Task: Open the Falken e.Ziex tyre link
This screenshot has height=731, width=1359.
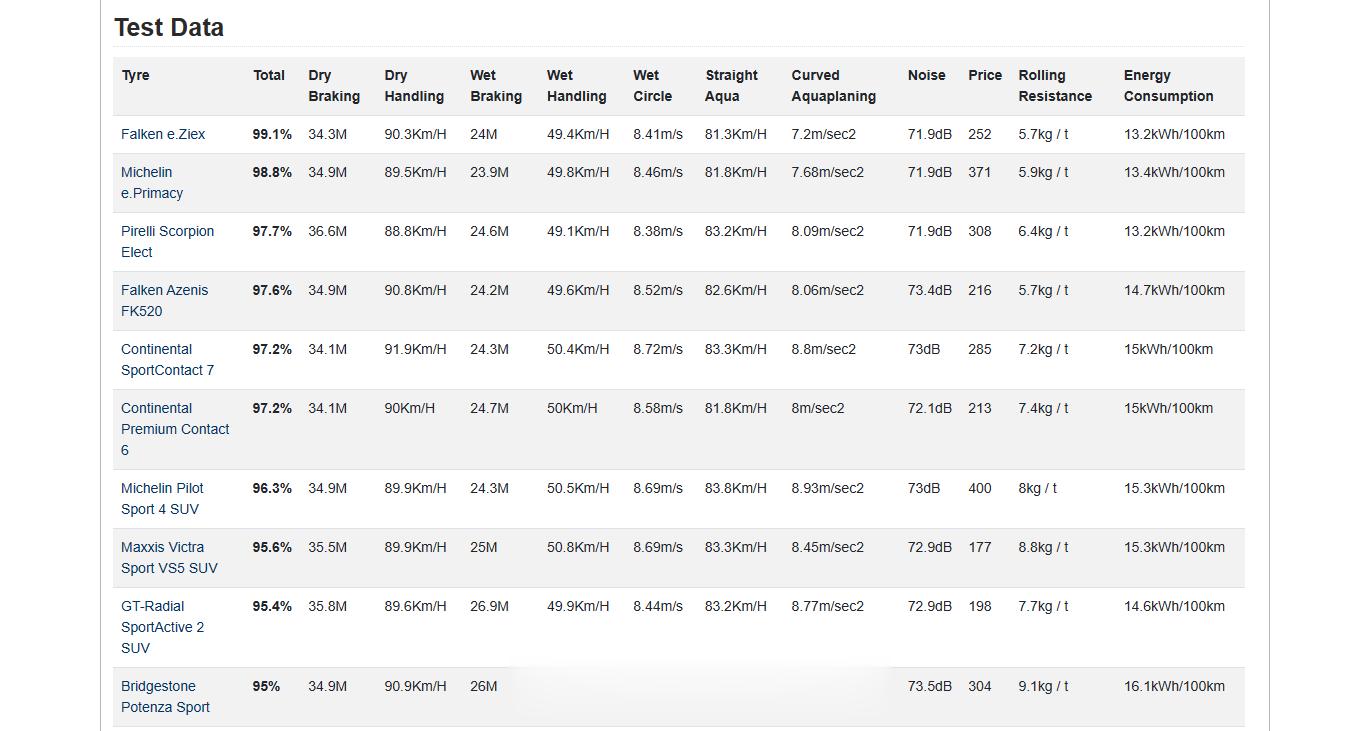Action: tap(163, 134)
